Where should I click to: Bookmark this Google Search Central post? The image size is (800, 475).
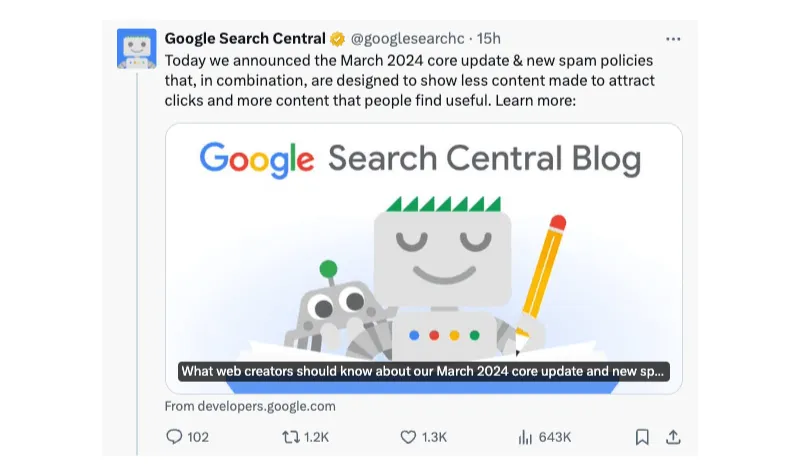(x=642, y=437)
